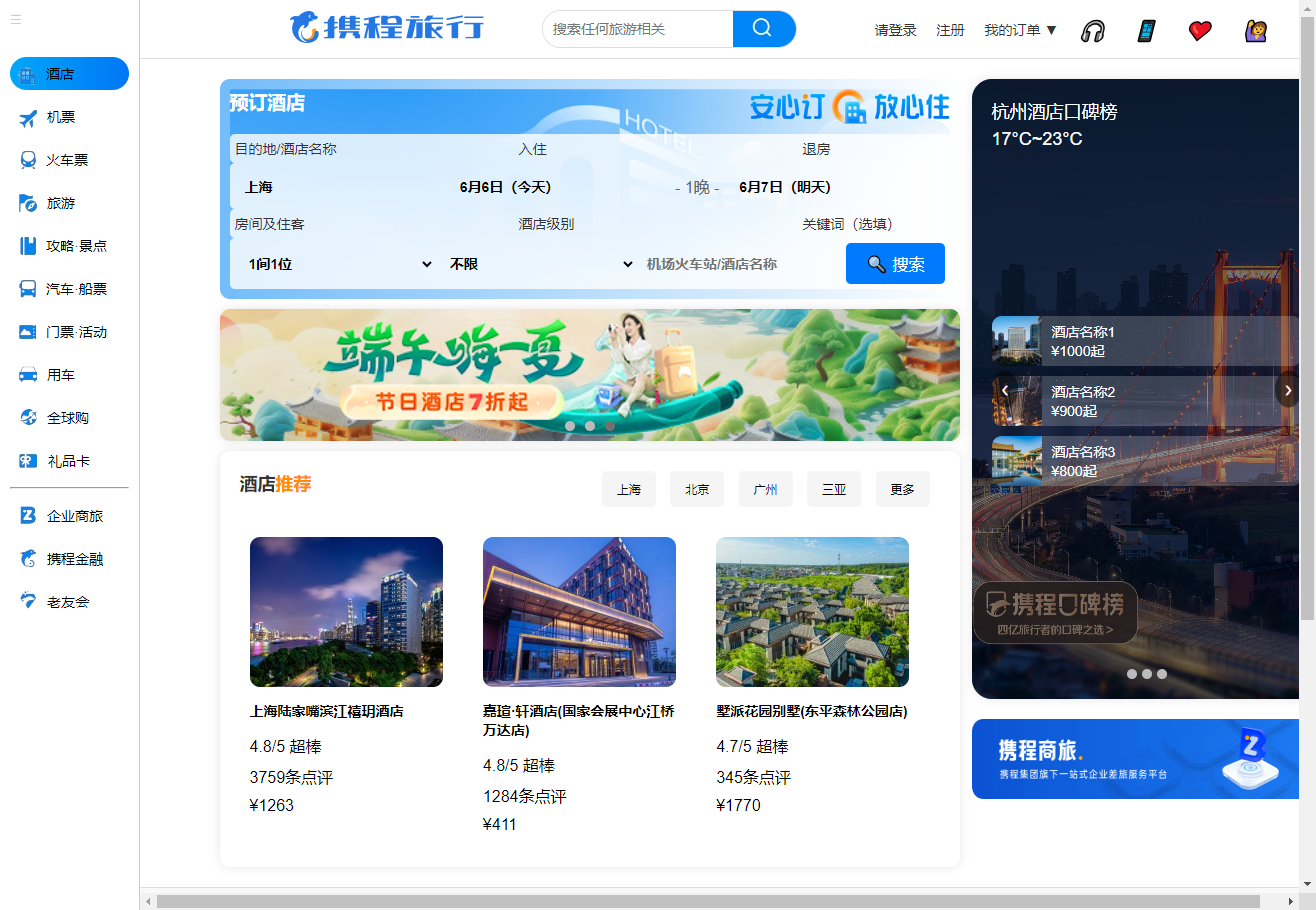Screen dimensions: 1316x910
Task: Click 更多 cities button
Action: click(903, 489)
